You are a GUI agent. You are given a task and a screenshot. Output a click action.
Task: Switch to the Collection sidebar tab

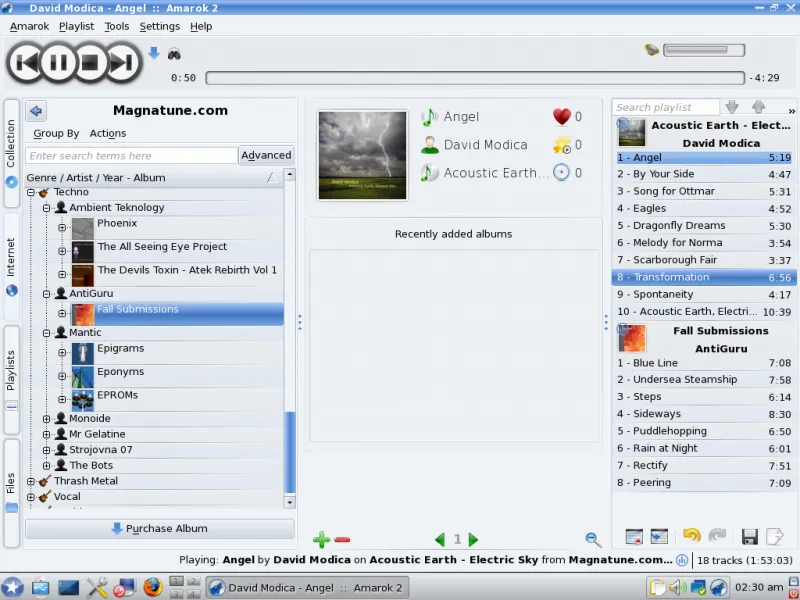(x=12, y=150)
